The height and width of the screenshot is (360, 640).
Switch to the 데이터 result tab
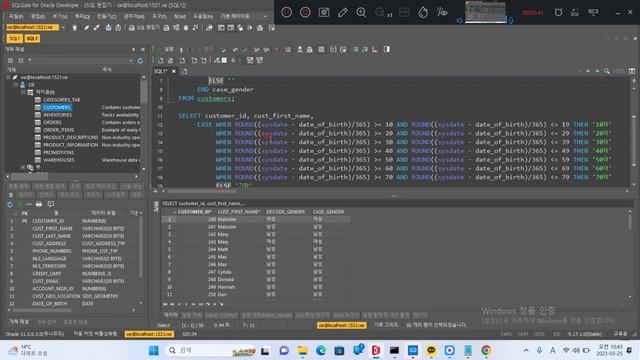click(171, 315)
